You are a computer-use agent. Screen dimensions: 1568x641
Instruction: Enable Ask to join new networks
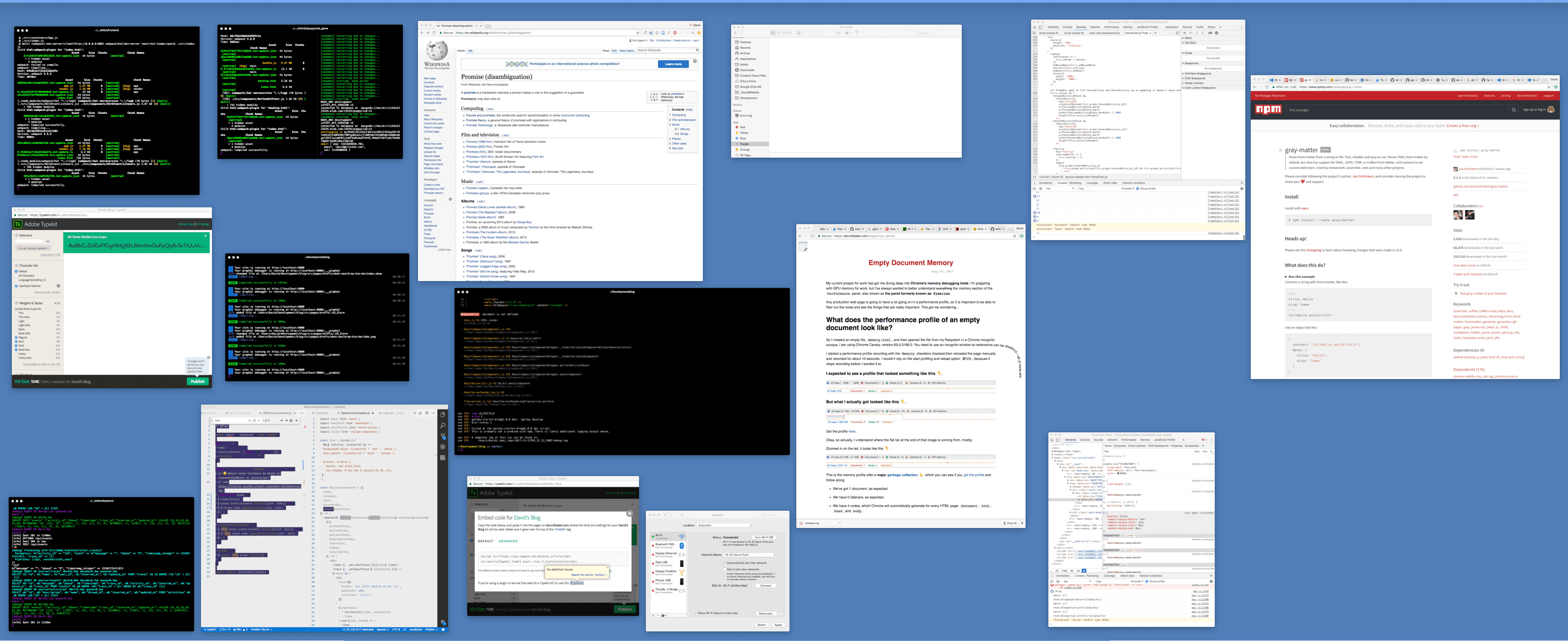point(724,569)
